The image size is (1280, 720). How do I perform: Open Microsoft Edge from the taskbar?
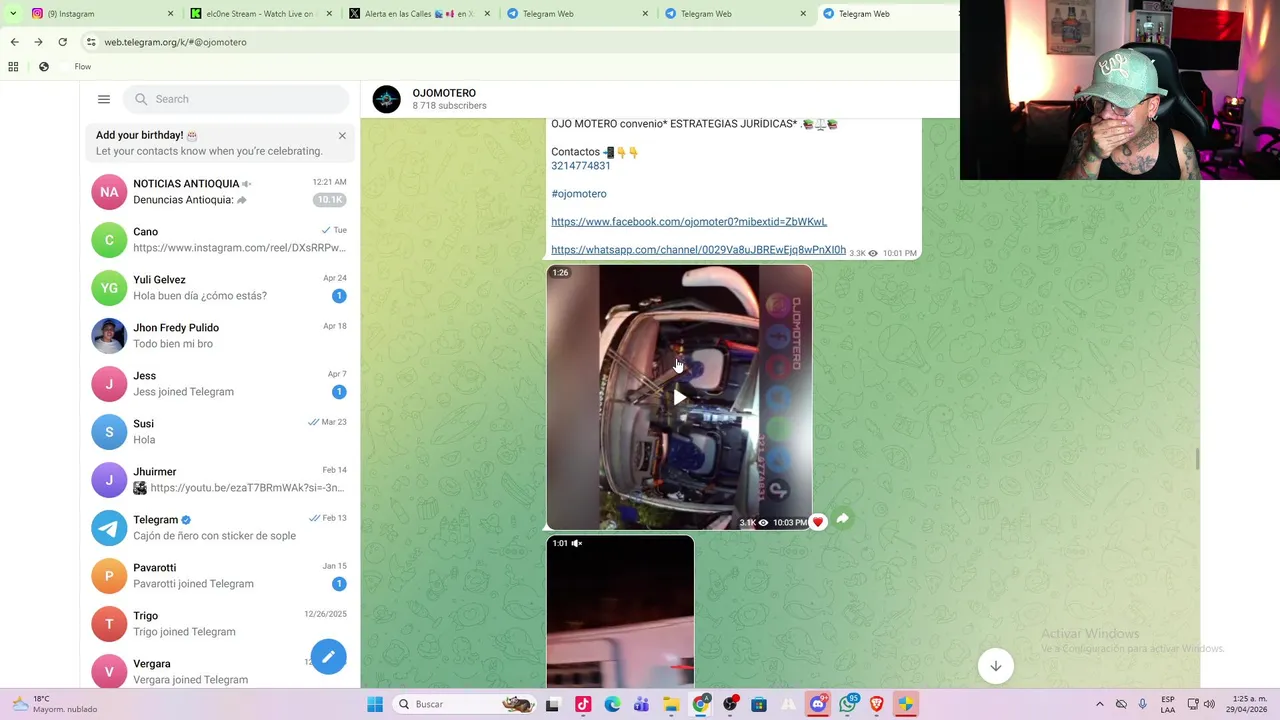(x=612, y=704)
